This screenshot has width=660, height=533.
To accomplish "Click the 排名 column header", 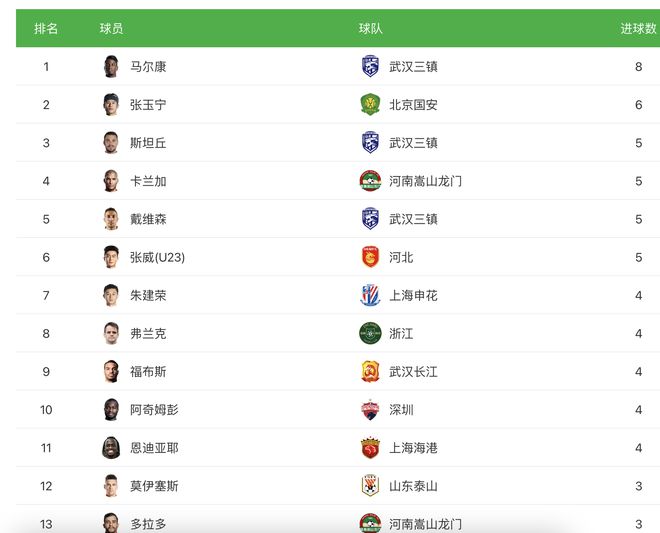I will (46, 29).
